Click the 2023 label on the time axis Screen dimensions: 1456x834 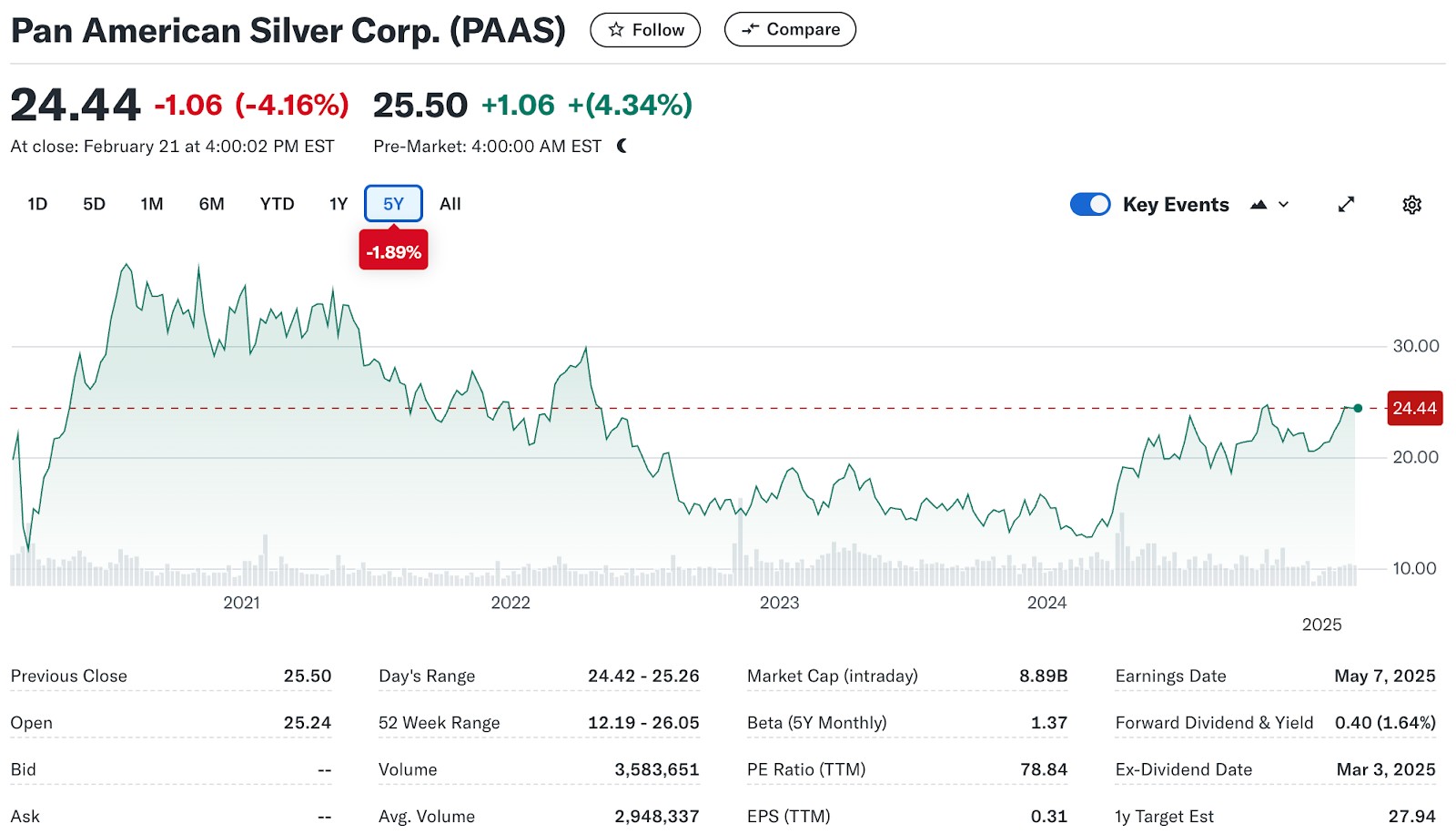tap(779, 603)
